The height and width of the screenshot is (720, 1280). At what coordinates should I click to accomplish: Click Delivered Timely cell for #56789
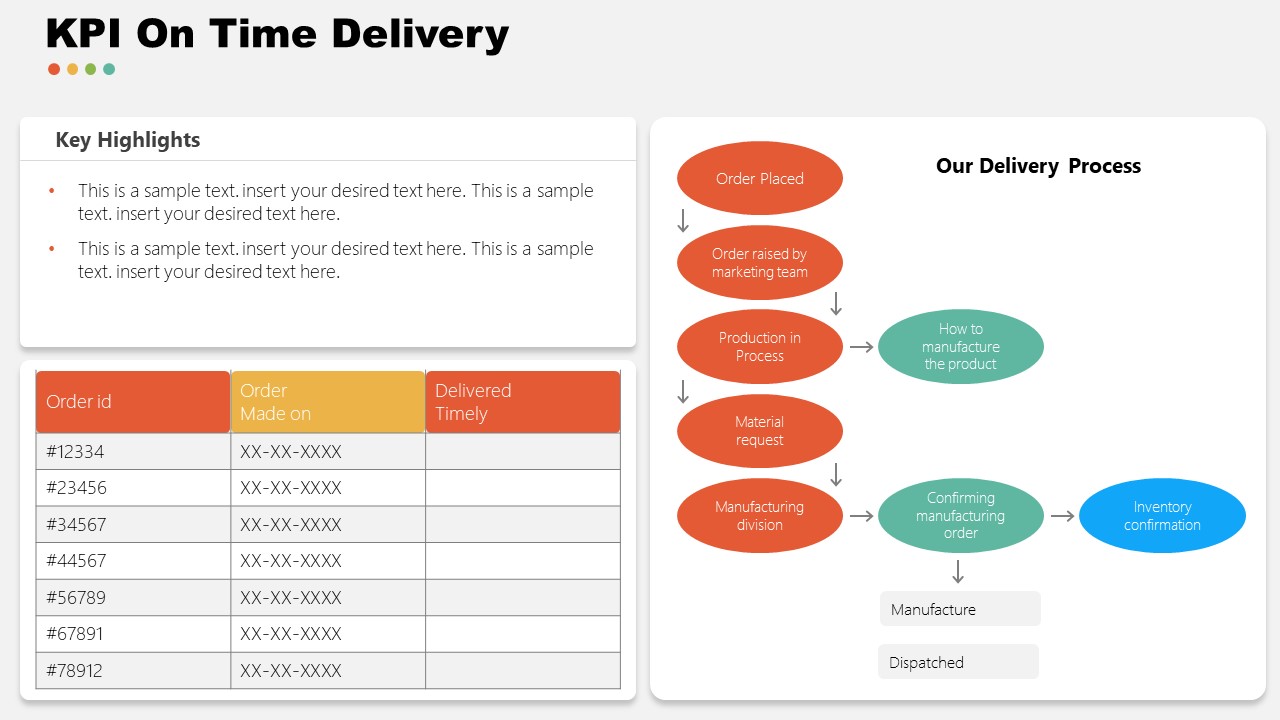pos(523,598)
